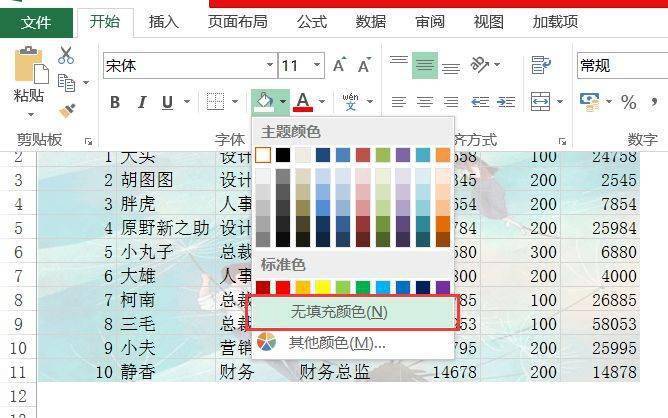Toggle Bold formatting
668x418 pixels.
click(115, 102)
